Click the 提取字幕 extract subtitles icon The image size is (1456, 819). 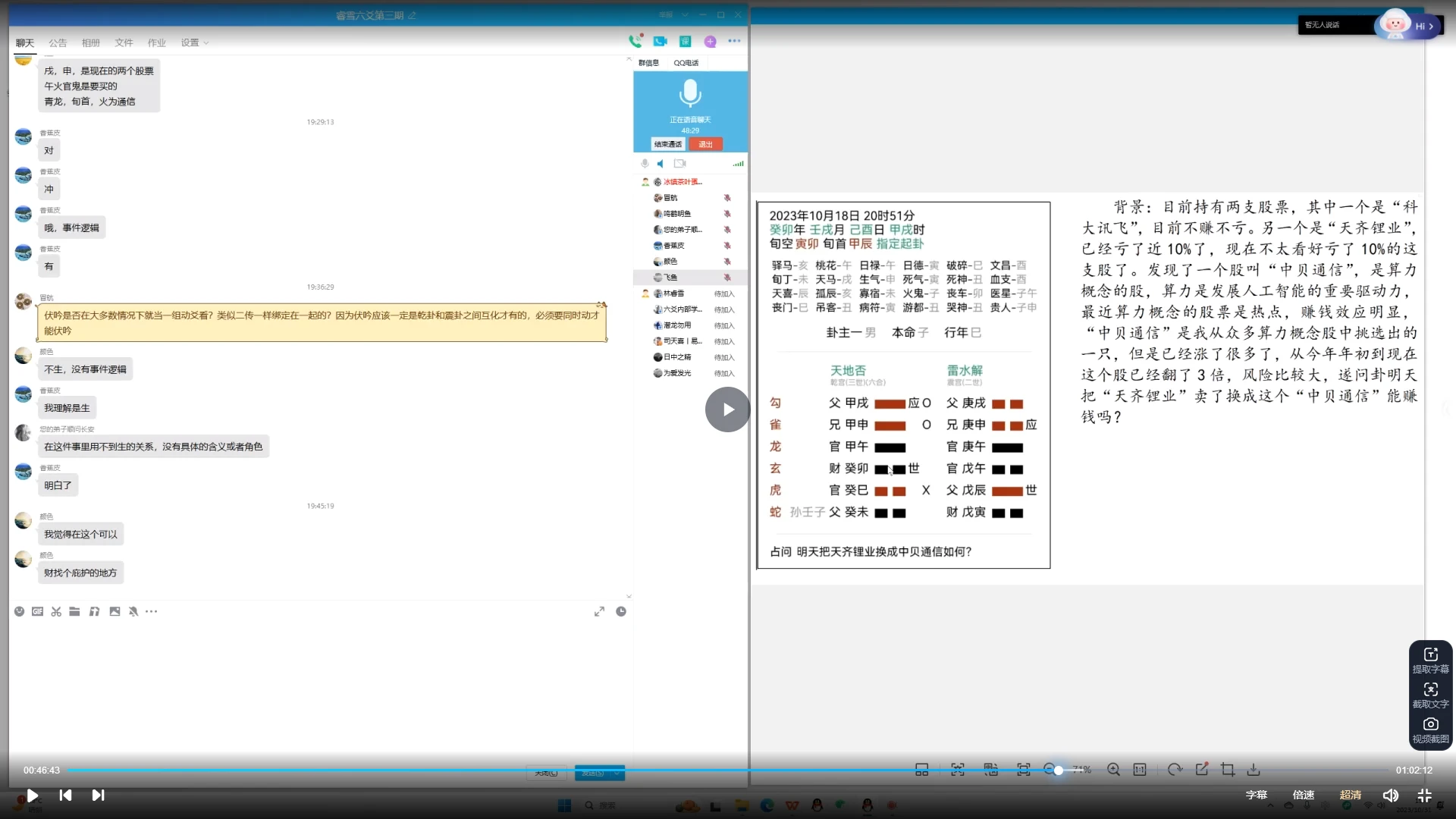tap(1430, 655)
